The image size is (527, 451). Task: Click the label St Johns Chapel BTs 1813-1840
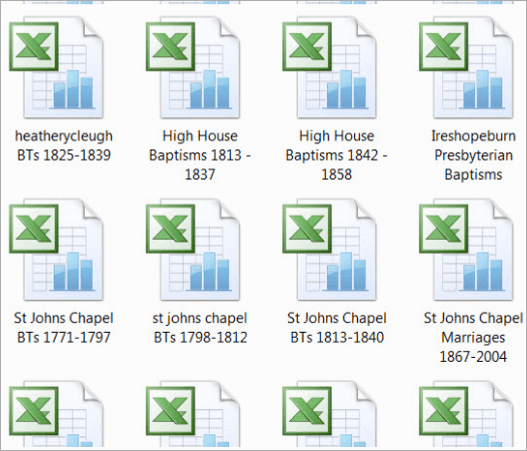(337, 328)
